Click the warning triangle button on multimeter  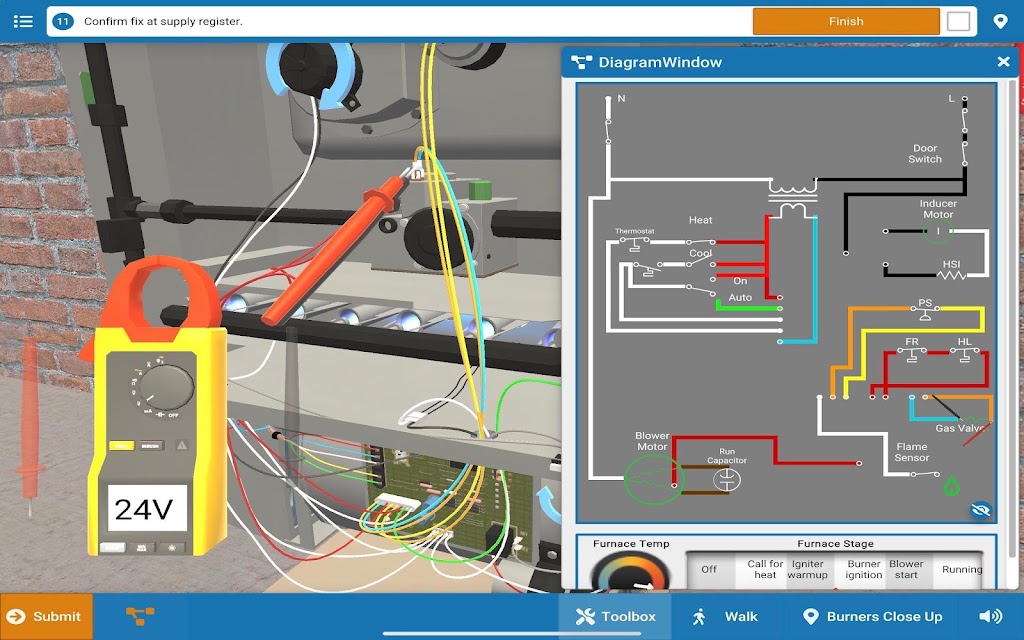[x=182, y=445]
